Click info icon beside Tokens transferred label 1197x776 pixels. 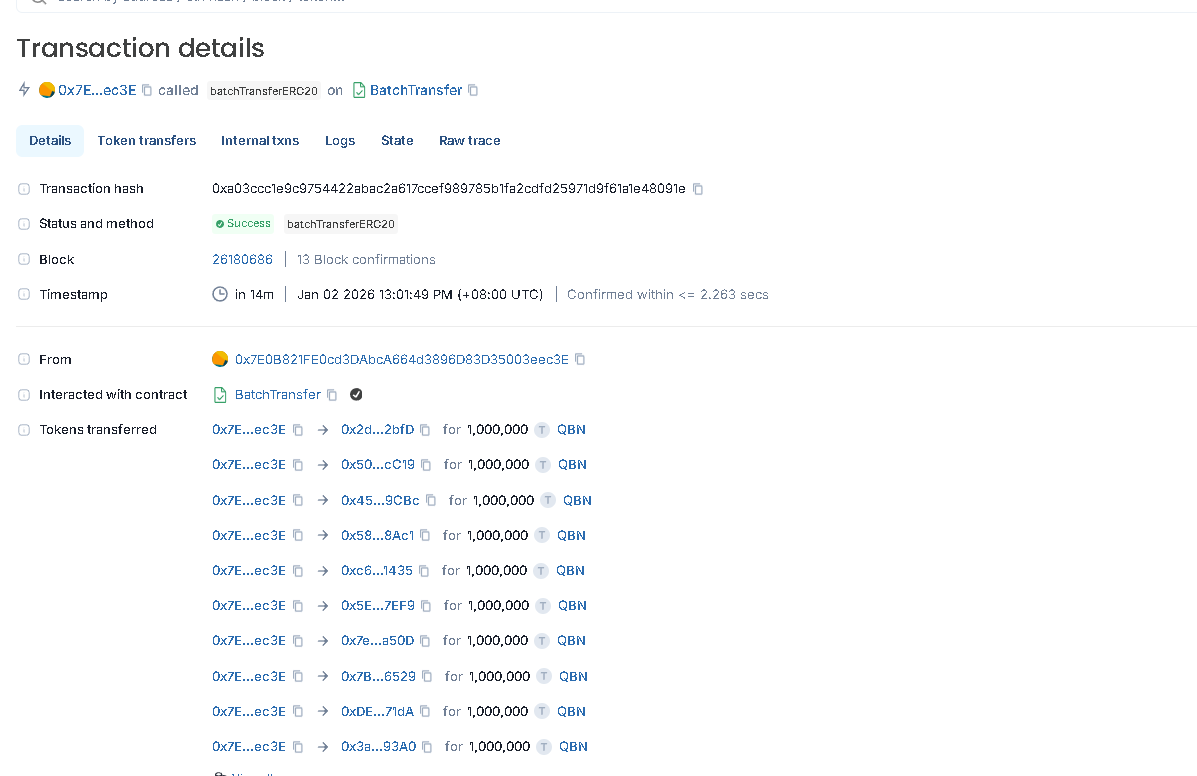(x=24, y=430)
